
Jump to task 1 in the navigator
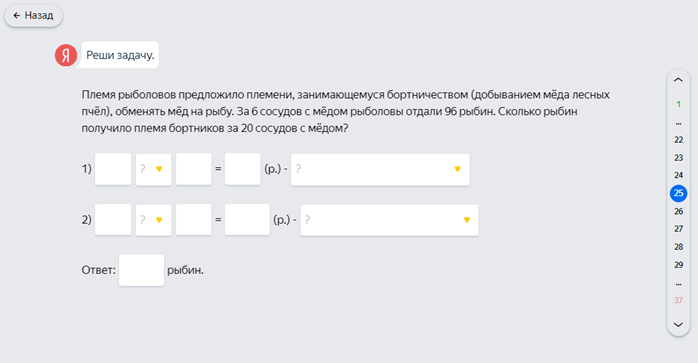(x=678, y=104)
